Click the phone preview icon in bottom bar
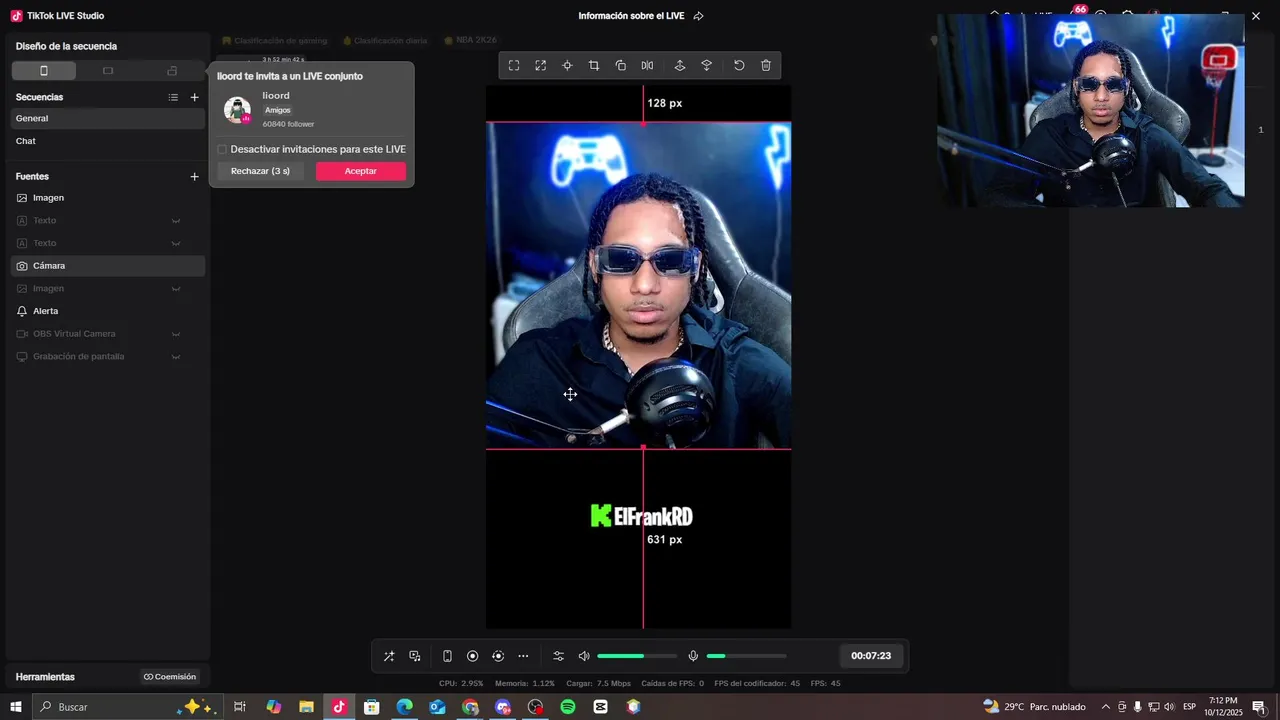 click(447, 656)
